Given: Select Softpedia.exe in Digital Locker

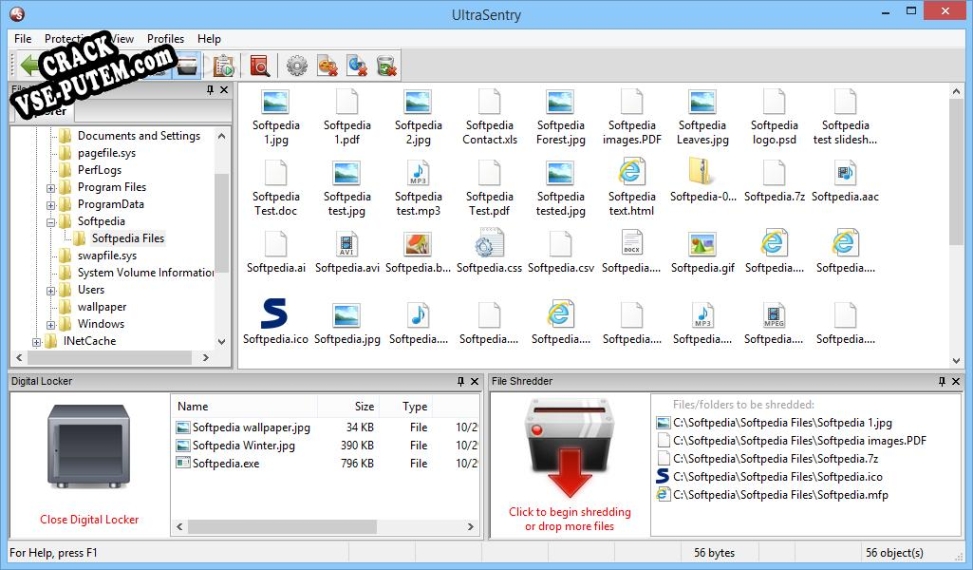Looking at the screenshot, I should (226, 463).
